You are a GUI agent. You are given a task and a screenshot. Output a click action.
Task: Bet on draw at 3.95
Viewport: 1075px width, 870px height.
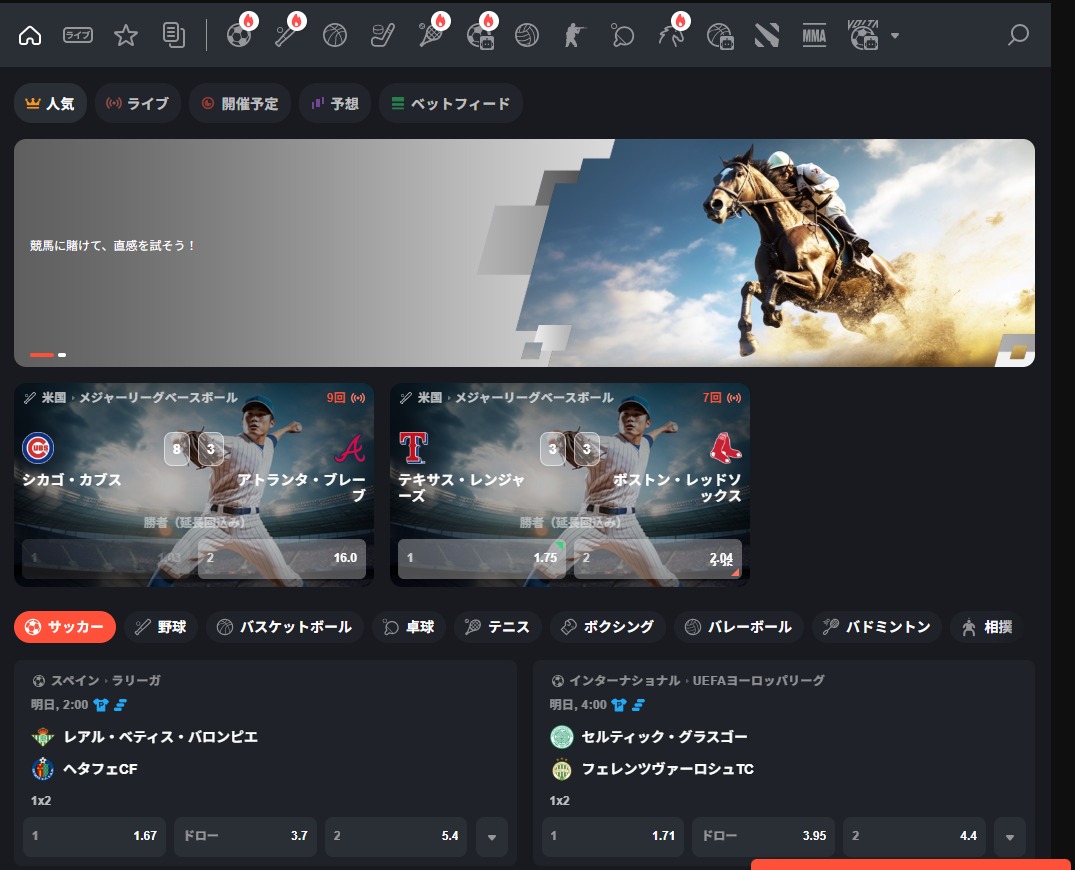click(764, 836)
